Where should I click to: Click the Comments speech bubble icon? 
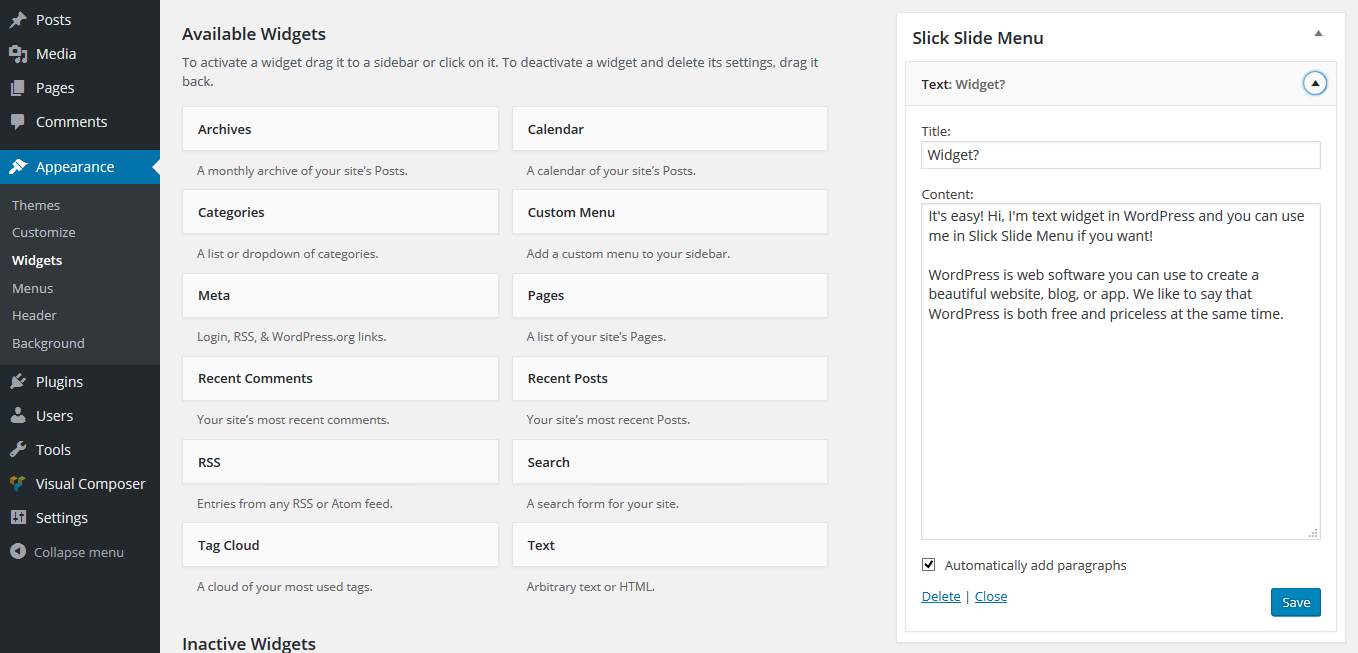(18, 122)
